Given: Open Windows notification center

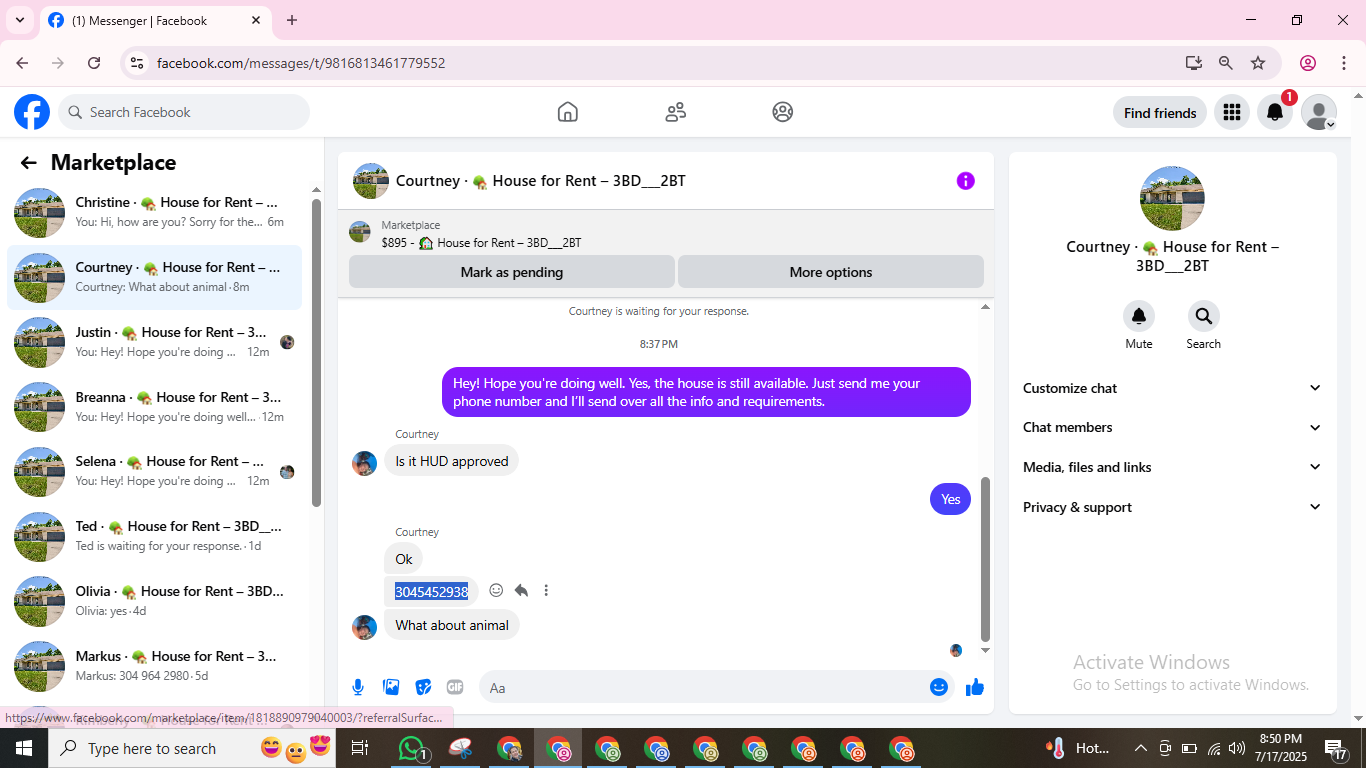Looking at the screenshot, I should (x=1337, y=748).
